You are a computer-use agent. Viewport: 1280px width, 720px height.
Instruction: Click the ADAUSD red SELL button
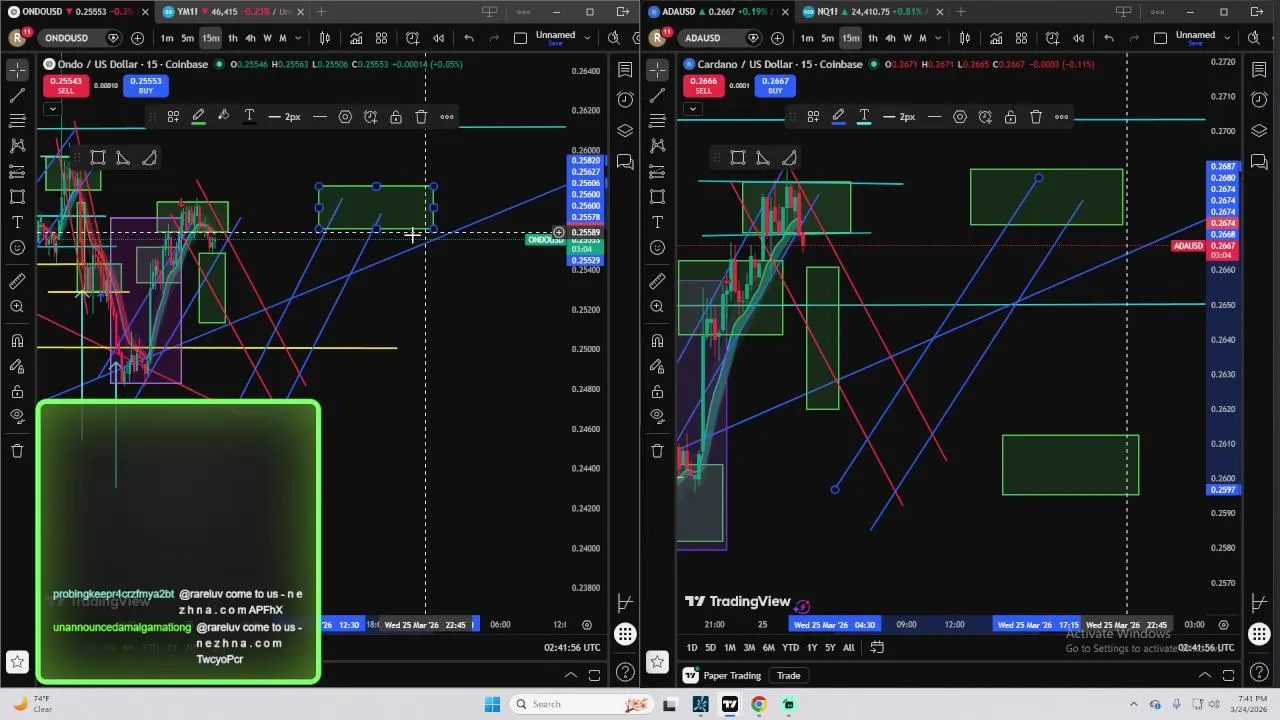[703, 86]
